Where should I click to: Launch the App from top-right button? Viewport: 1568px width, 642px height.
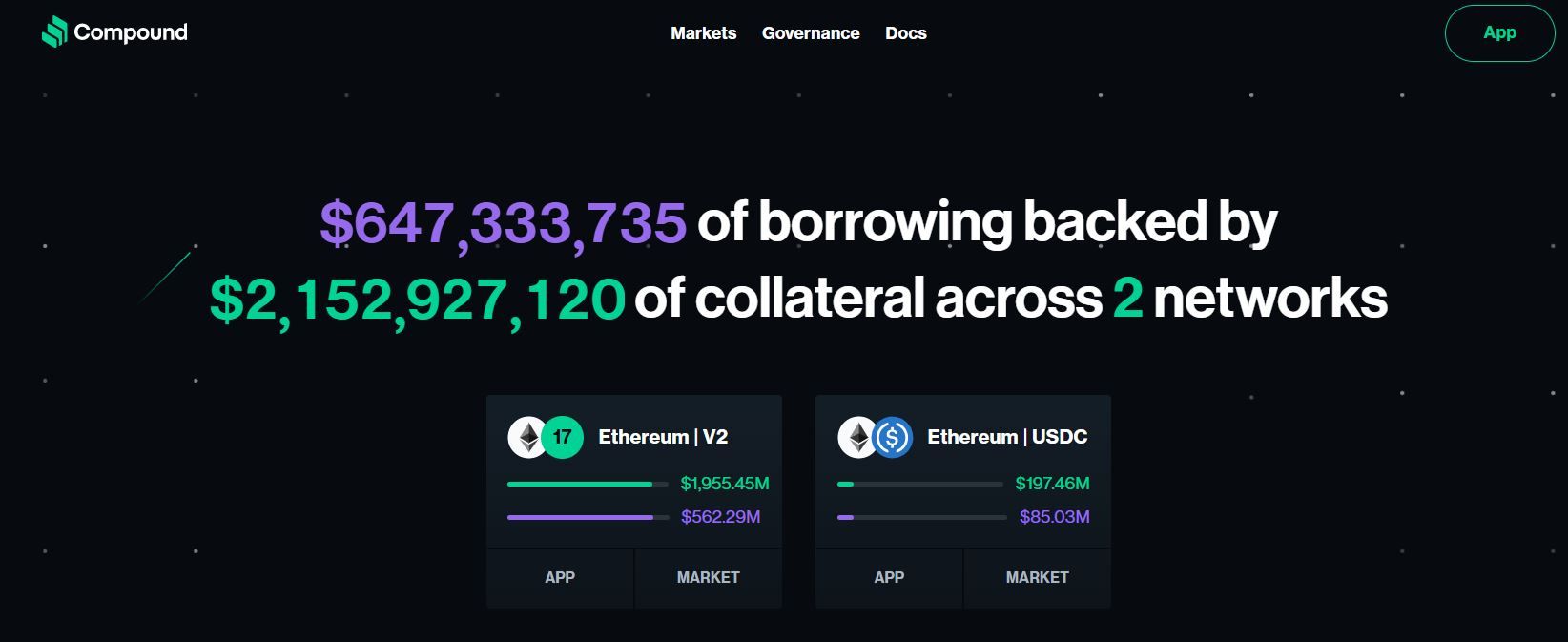1499,33
